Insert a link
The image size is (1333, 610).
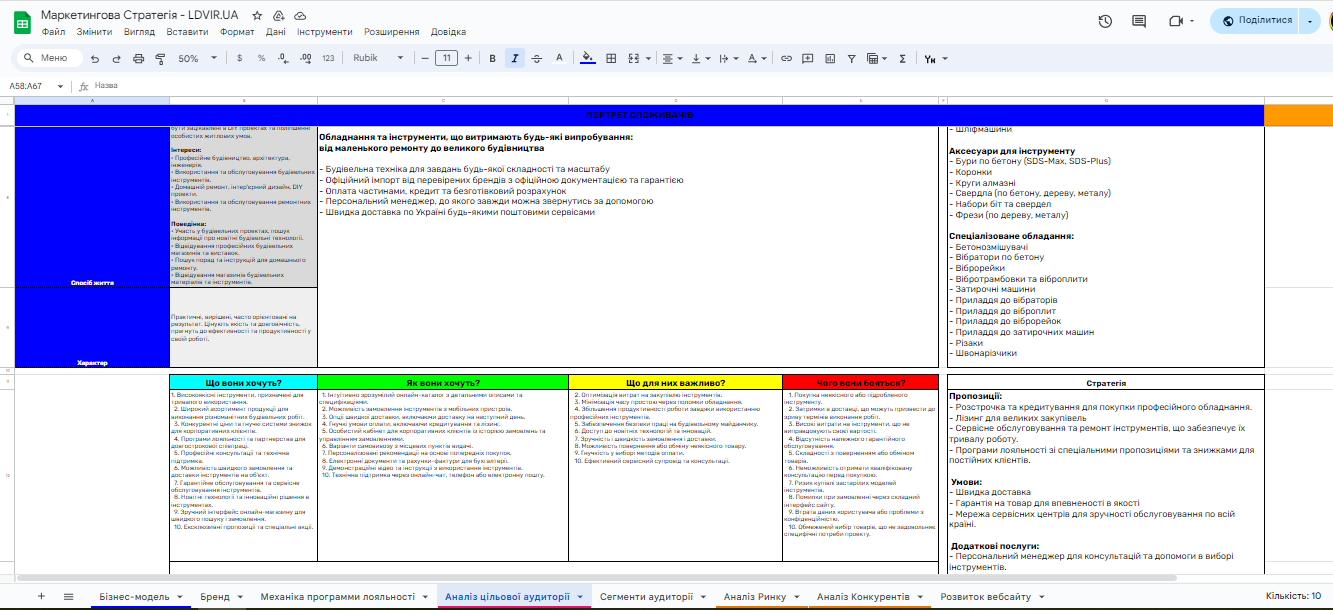(x=787, y=58)
